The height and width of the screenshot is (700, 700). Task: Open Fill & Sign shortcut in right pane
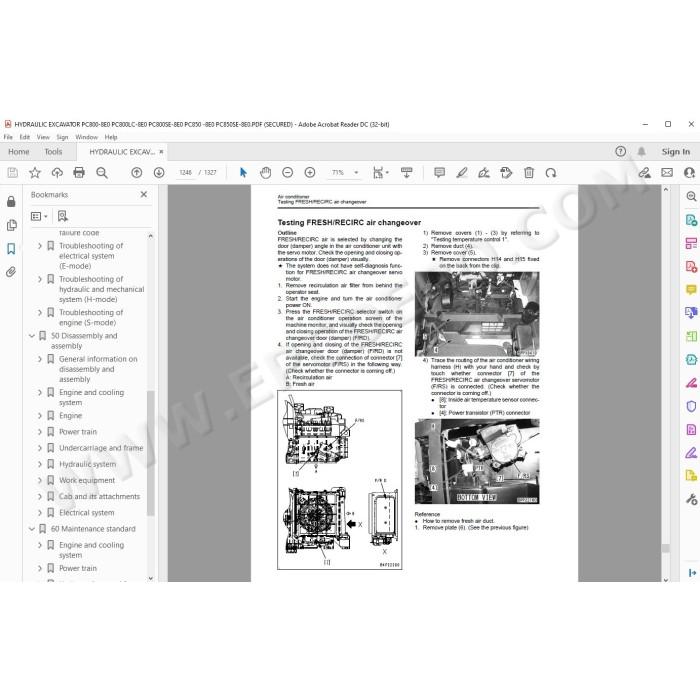point(691,453)
